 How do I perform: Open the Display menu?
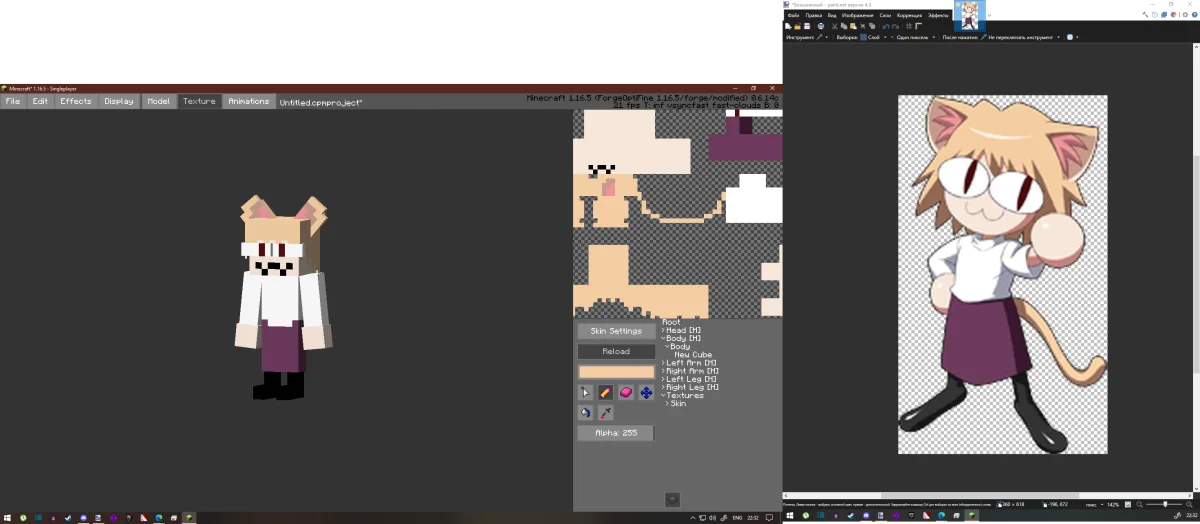[x=119, y=101]
